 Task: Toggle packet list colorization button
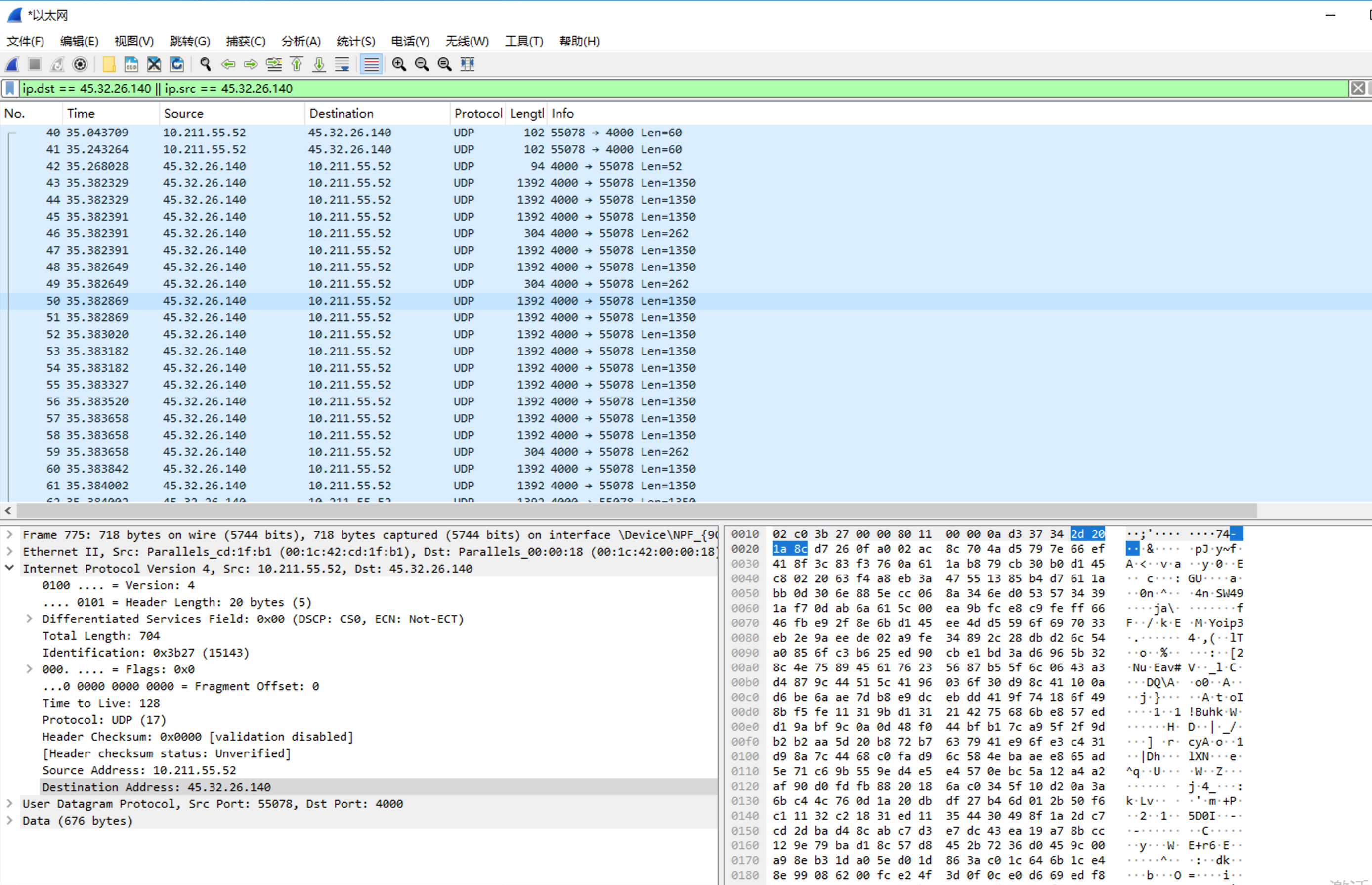pos(371,64)
